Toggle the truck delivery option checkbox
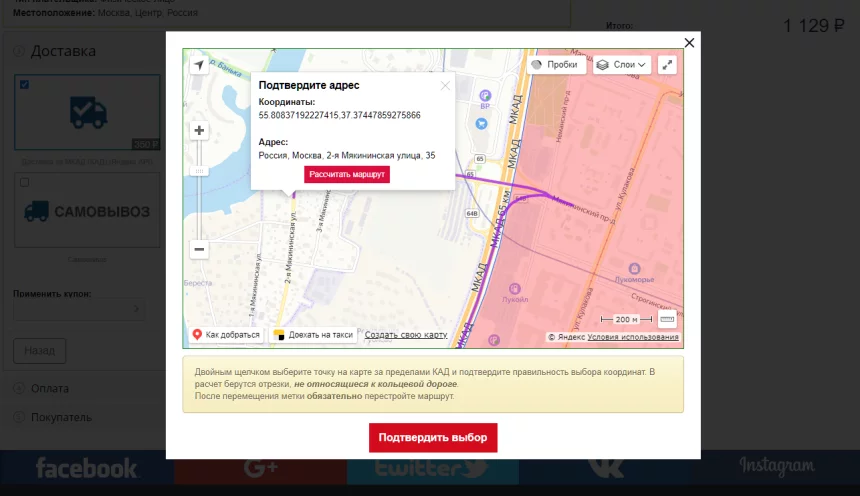The image size is (860, 496). pos(25,85)
